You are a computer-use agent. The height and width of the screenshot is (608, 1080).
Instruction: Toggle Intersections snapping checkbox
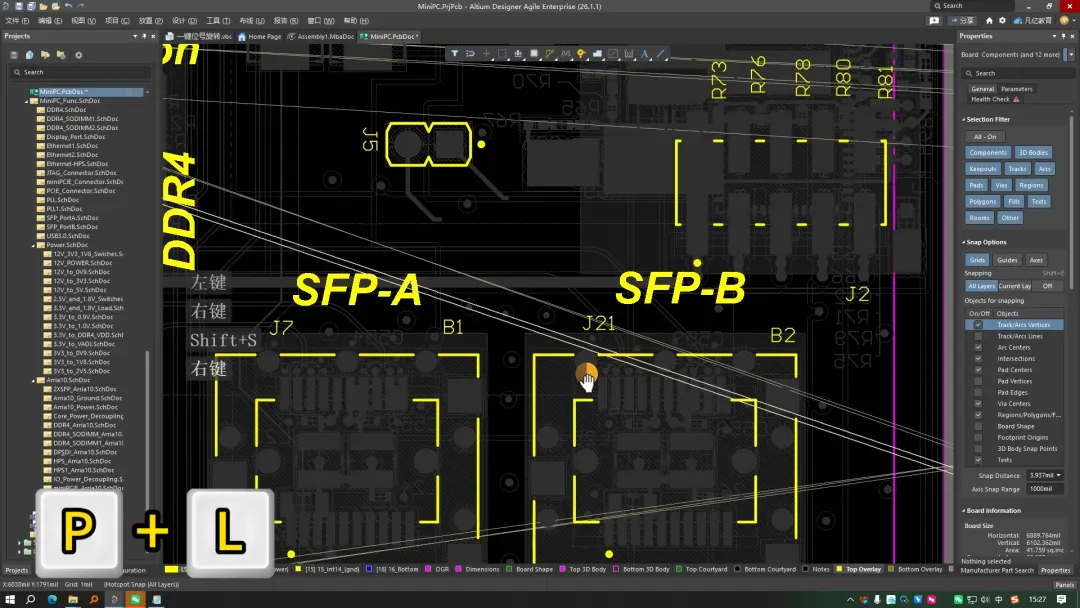point(978,359)
